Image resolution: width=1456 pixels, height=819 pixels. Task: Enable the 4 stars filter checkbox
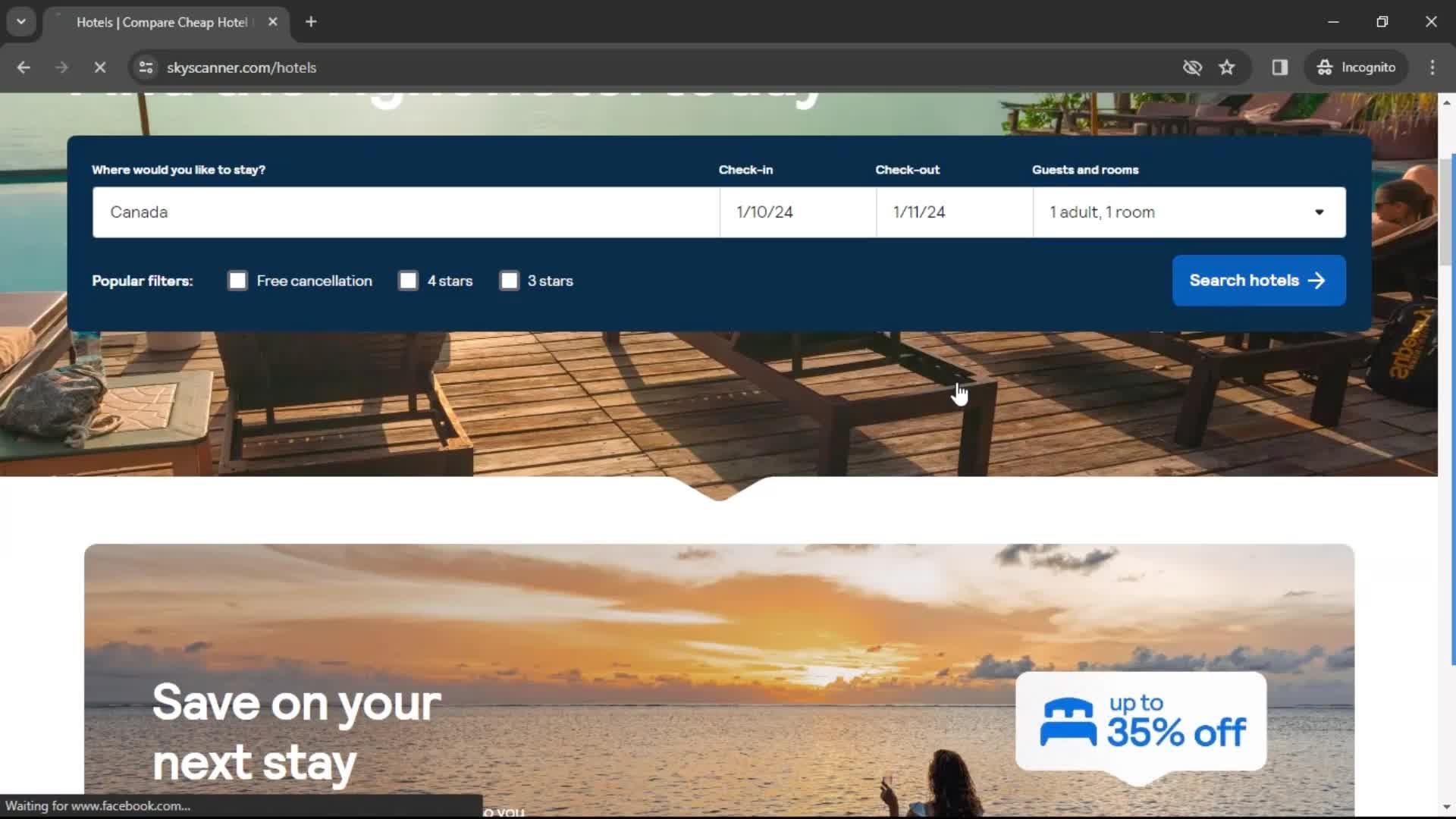click(x=407, y=280)
